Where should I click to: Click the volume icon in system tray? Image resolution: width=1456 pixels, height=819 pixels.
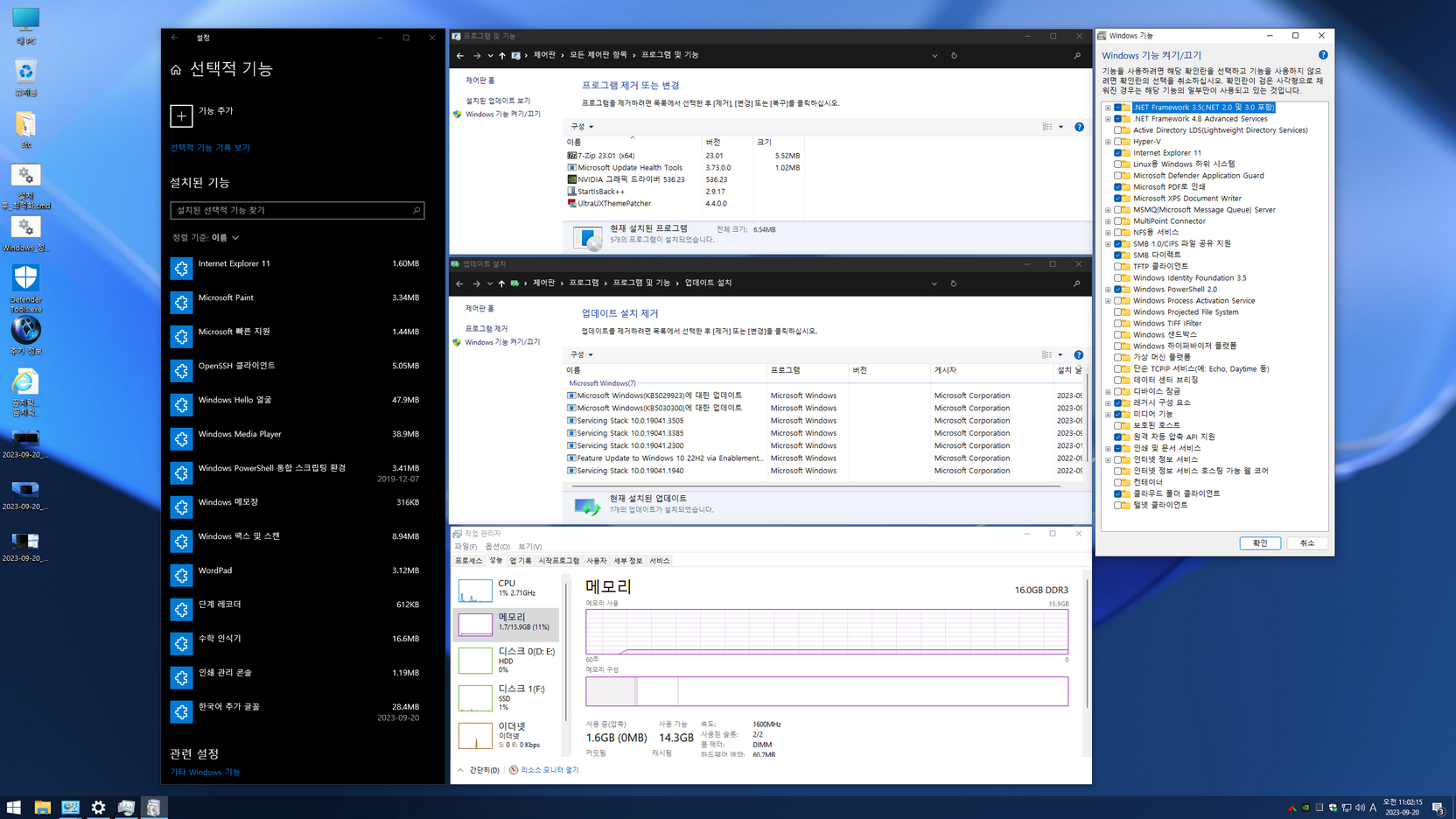[1360, 808]
